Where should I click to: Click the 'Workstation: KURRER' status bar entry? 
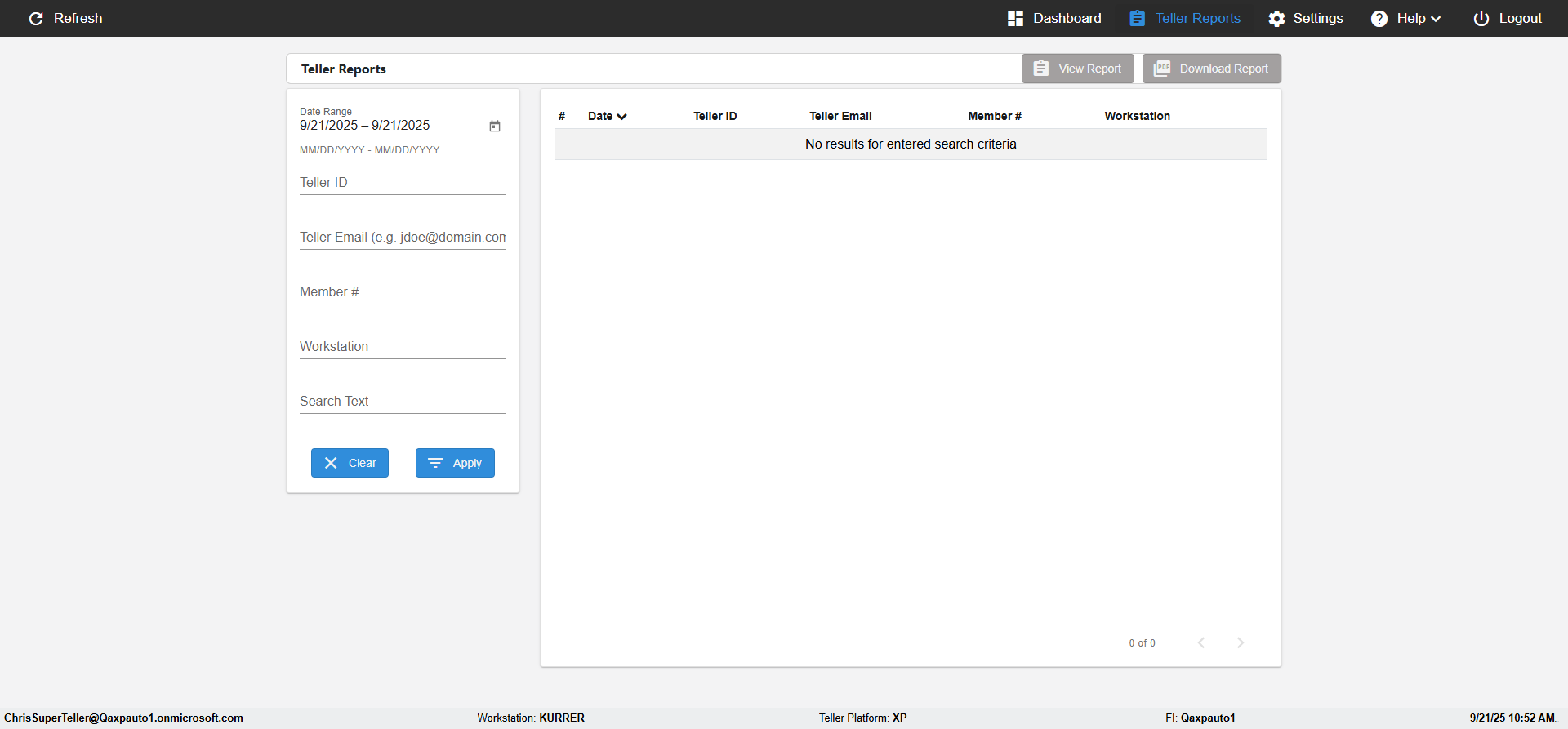click(531, 718)
